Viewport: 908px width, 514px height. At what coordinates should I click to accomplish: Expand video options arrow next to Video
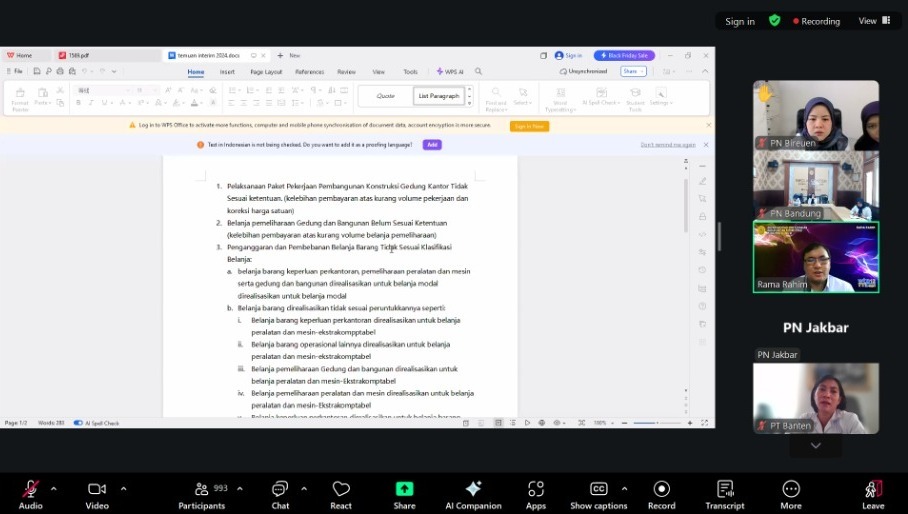tap(123, 488)
